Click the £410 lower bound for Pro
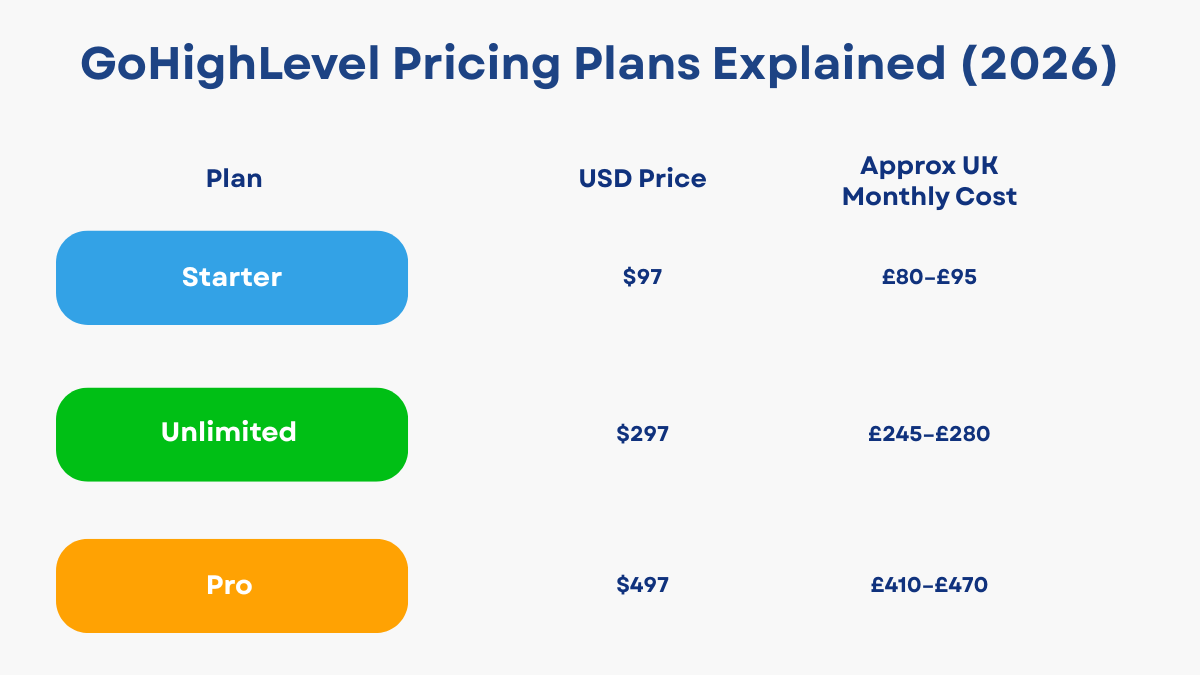The image size is (1200, 675). click(x=898, y=585)
